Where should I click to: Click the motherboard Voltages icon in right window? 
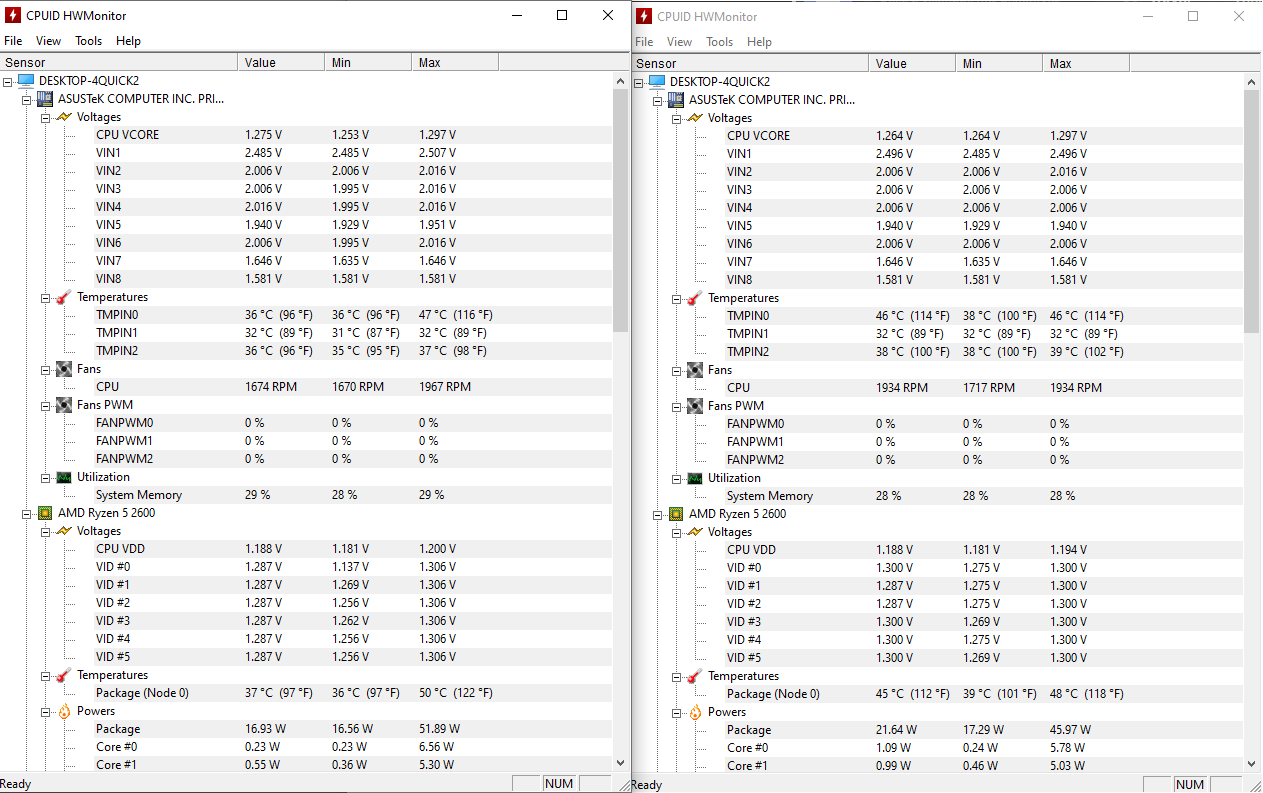695,118
